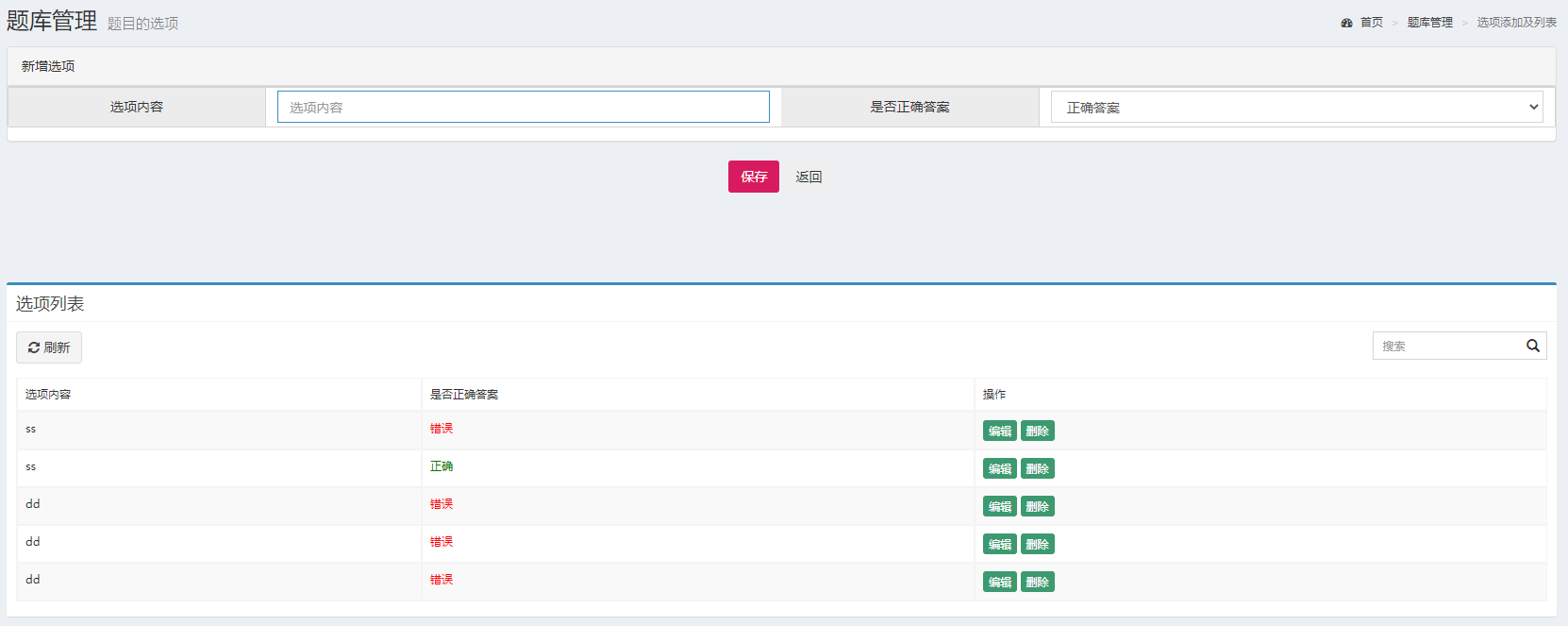Go to 首页 via the breadcrumb
This screenshot has width=1568, height=626.
tap(1372, 23)
